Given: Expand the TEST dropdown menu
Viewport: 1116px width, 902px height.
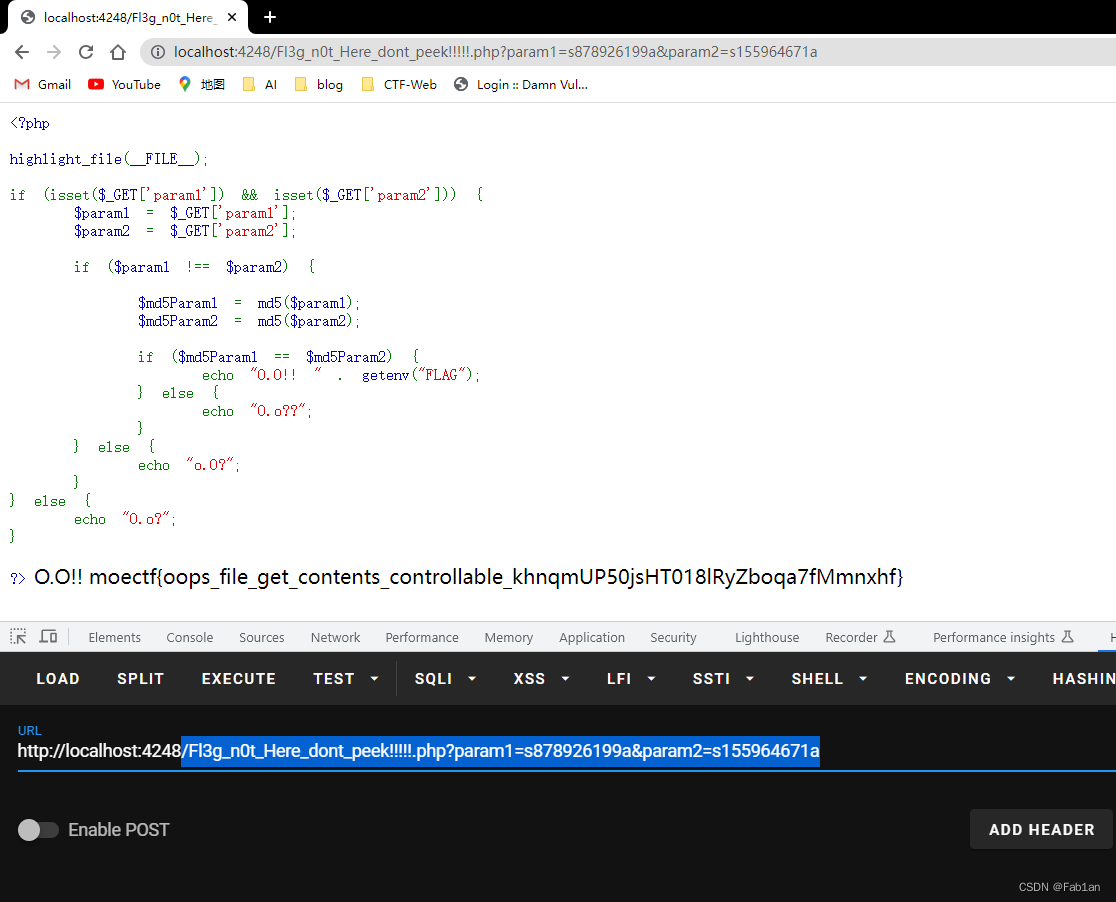Looking at the screenshot, I should tap(346, 678).
